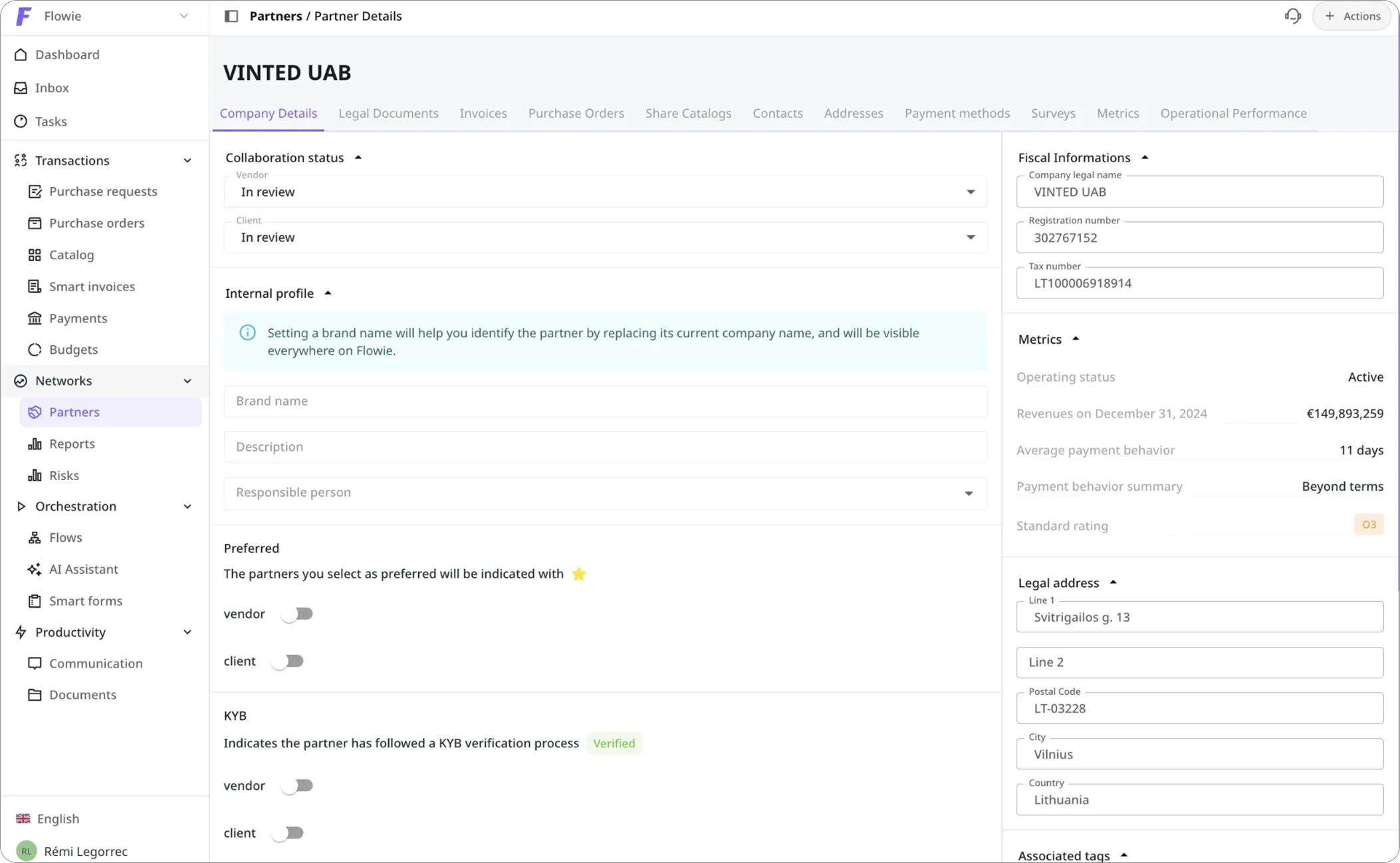Open the Client status dropdown

606,237
